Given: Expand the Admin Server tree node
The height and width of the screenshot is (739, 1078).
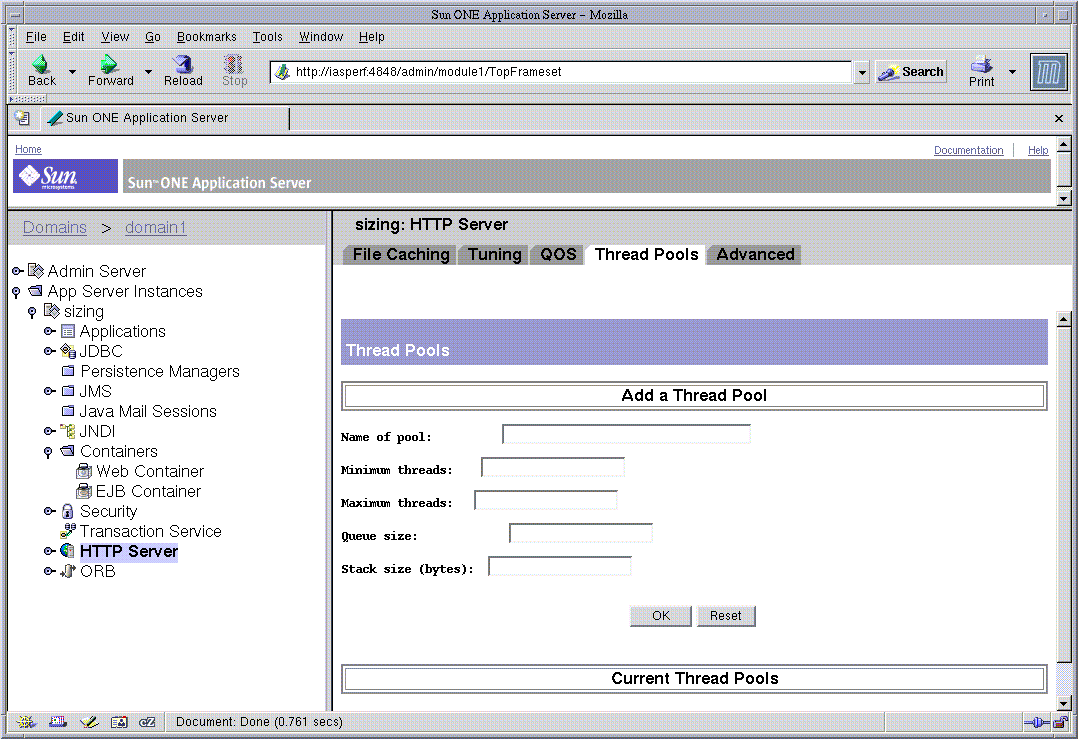Looking at the screenshot, I should pyautogui.click(x=18, y=271).
